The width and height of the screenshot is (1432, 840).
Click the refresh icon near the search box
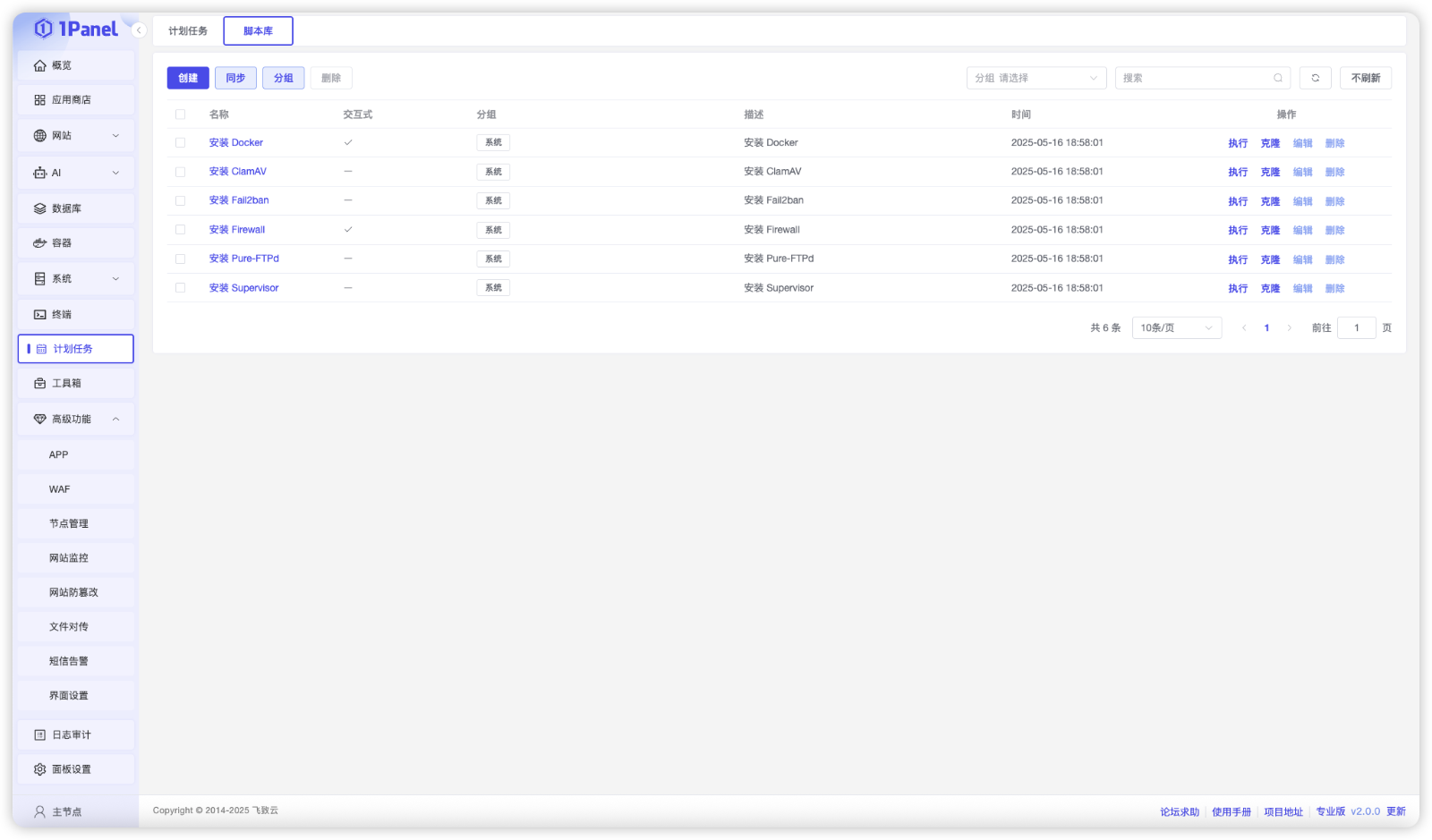click(x=1315, y=78)
